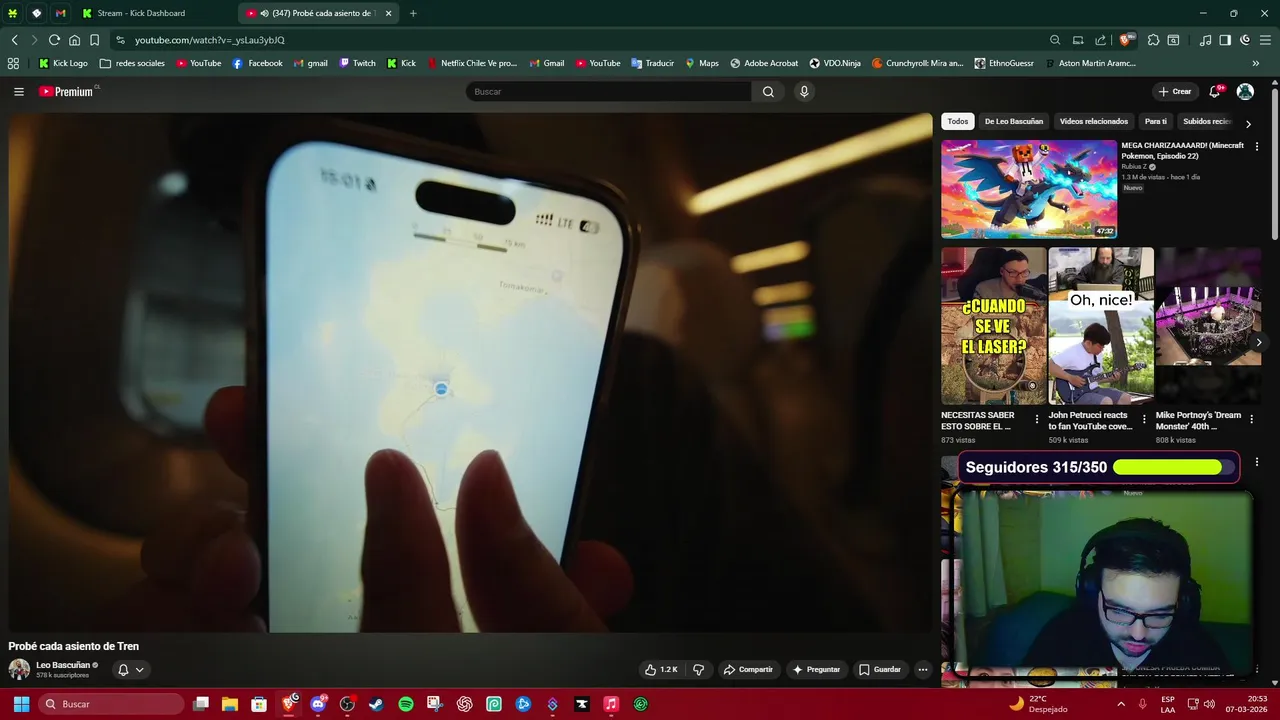This screenshot has width=1280, height=720.
Task: Open a new browser tab
Action: 413,13
